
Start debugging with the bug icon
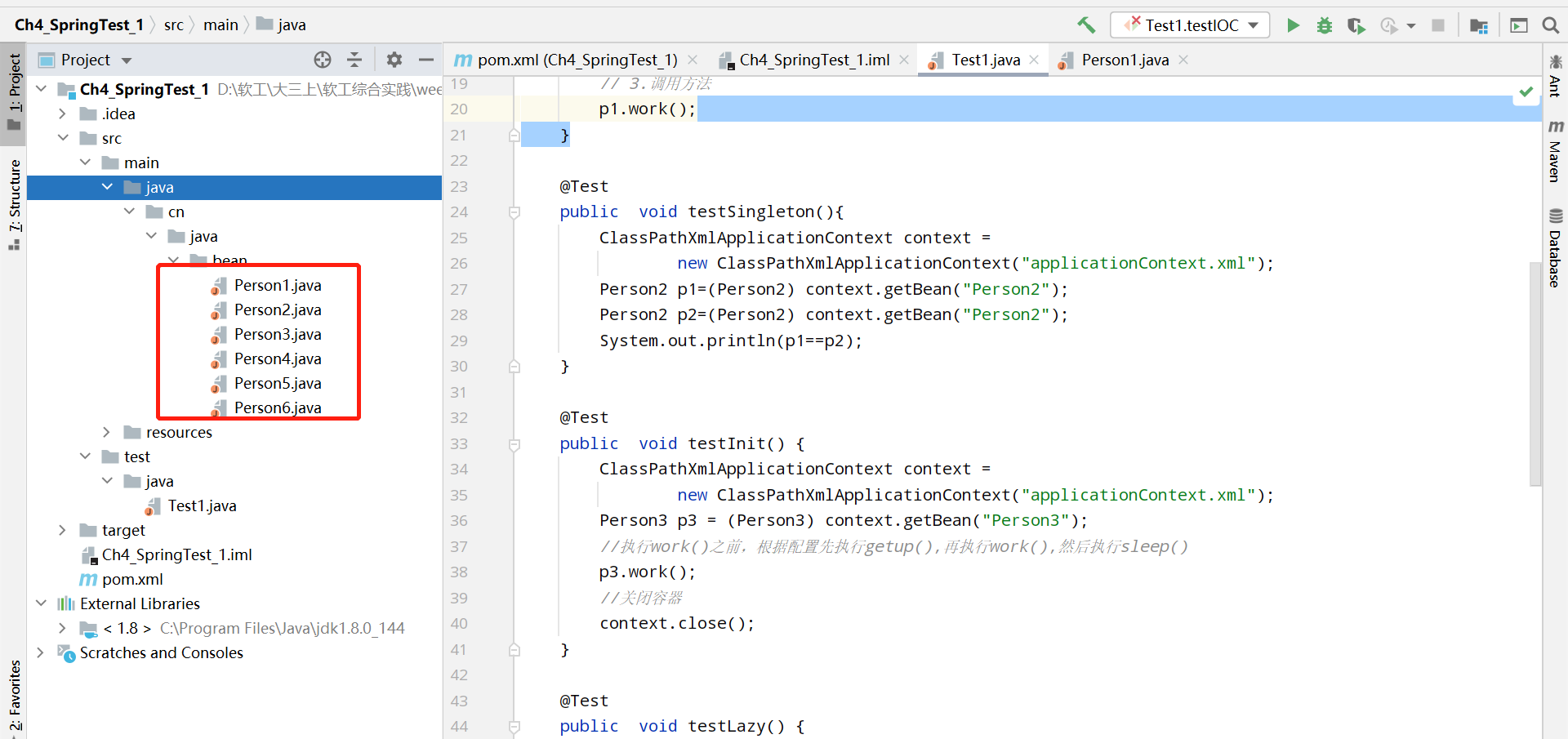point(1325,25)
